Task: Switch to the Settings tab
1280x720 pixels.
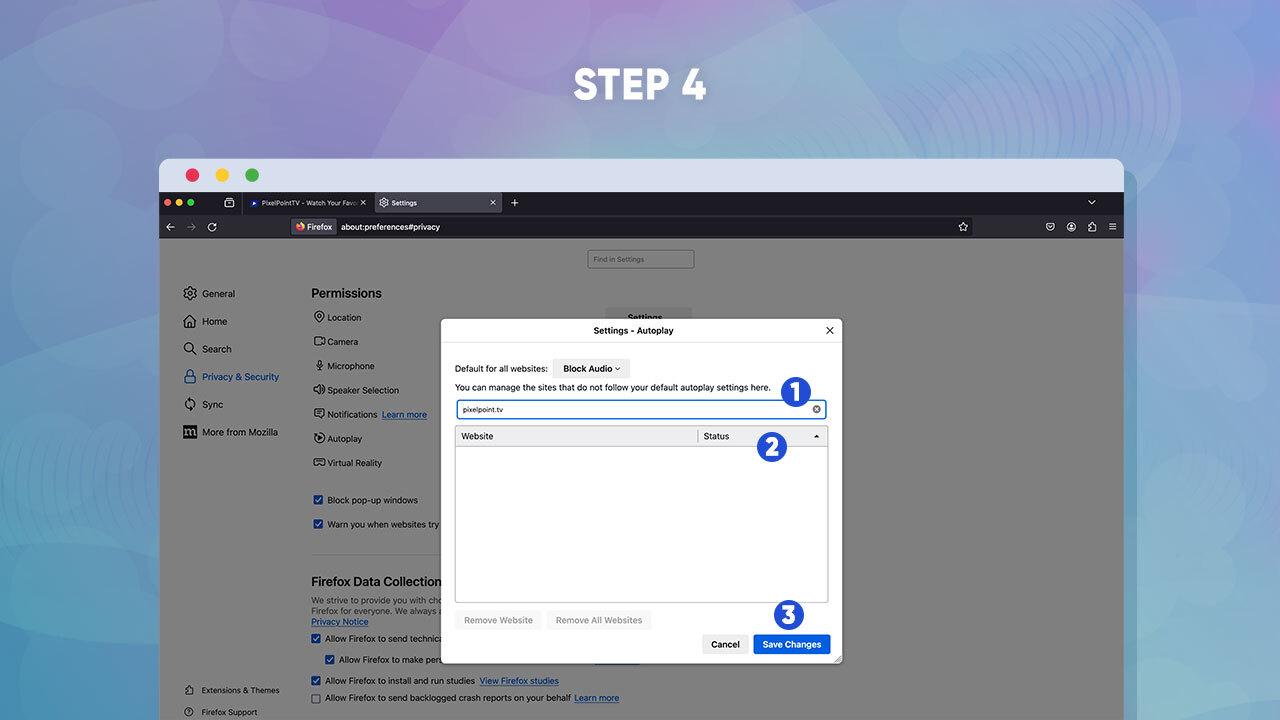Action: (x=437, y=202)
